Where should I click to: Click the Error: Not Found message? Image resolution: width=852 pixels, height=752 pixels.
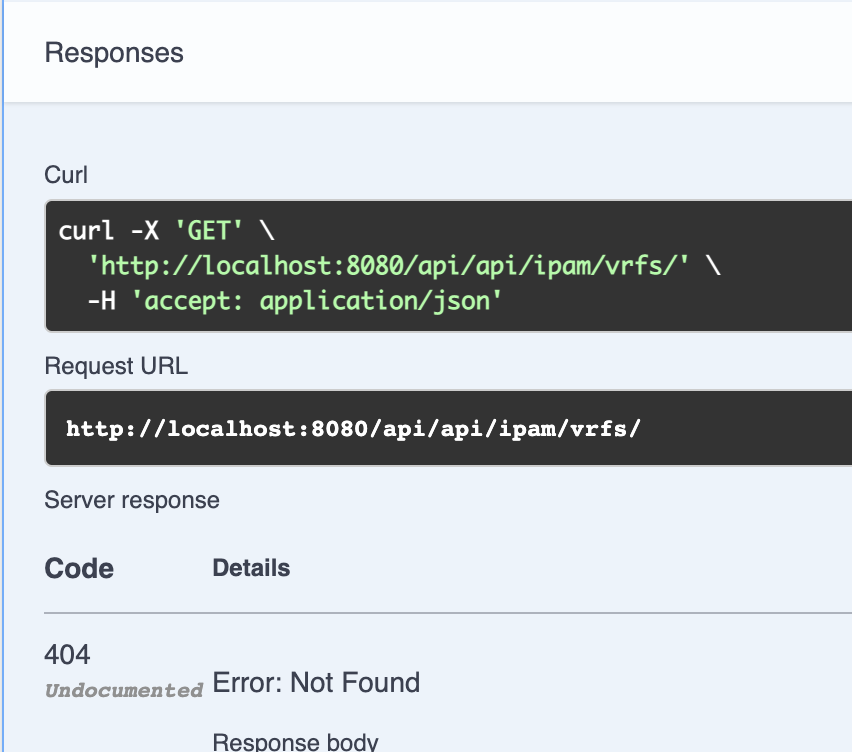click(315, 682)
